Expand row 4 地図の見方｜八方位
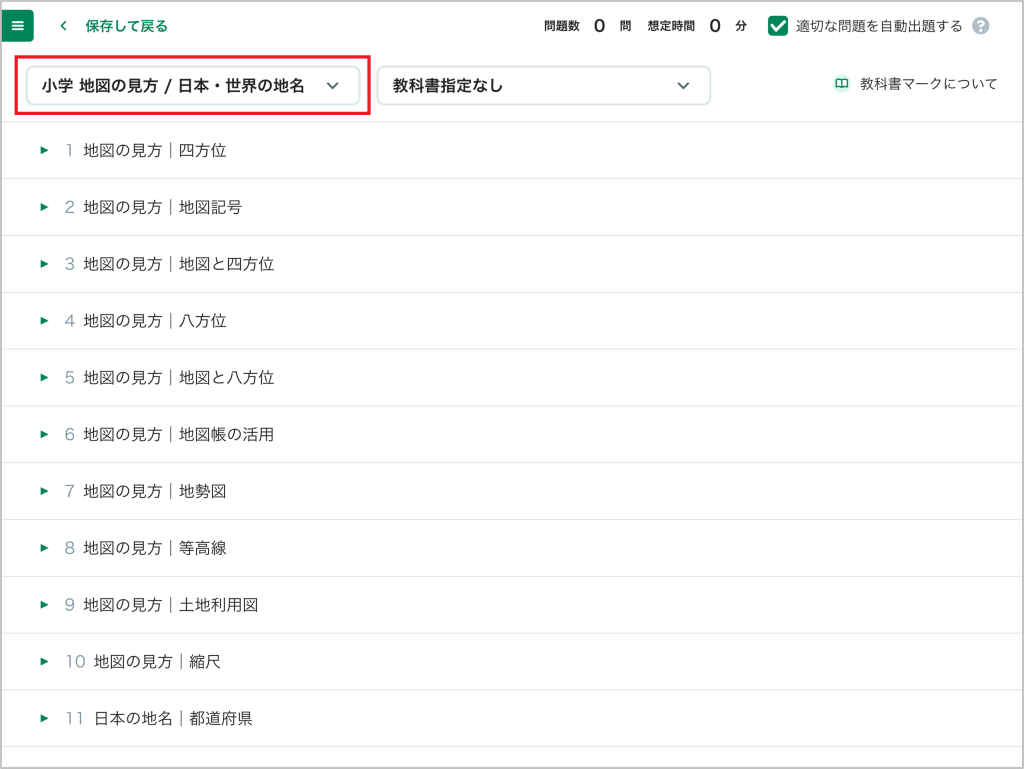Image resolution: width=1024 pixels, height=769 pixels. [x=44, y=321]
